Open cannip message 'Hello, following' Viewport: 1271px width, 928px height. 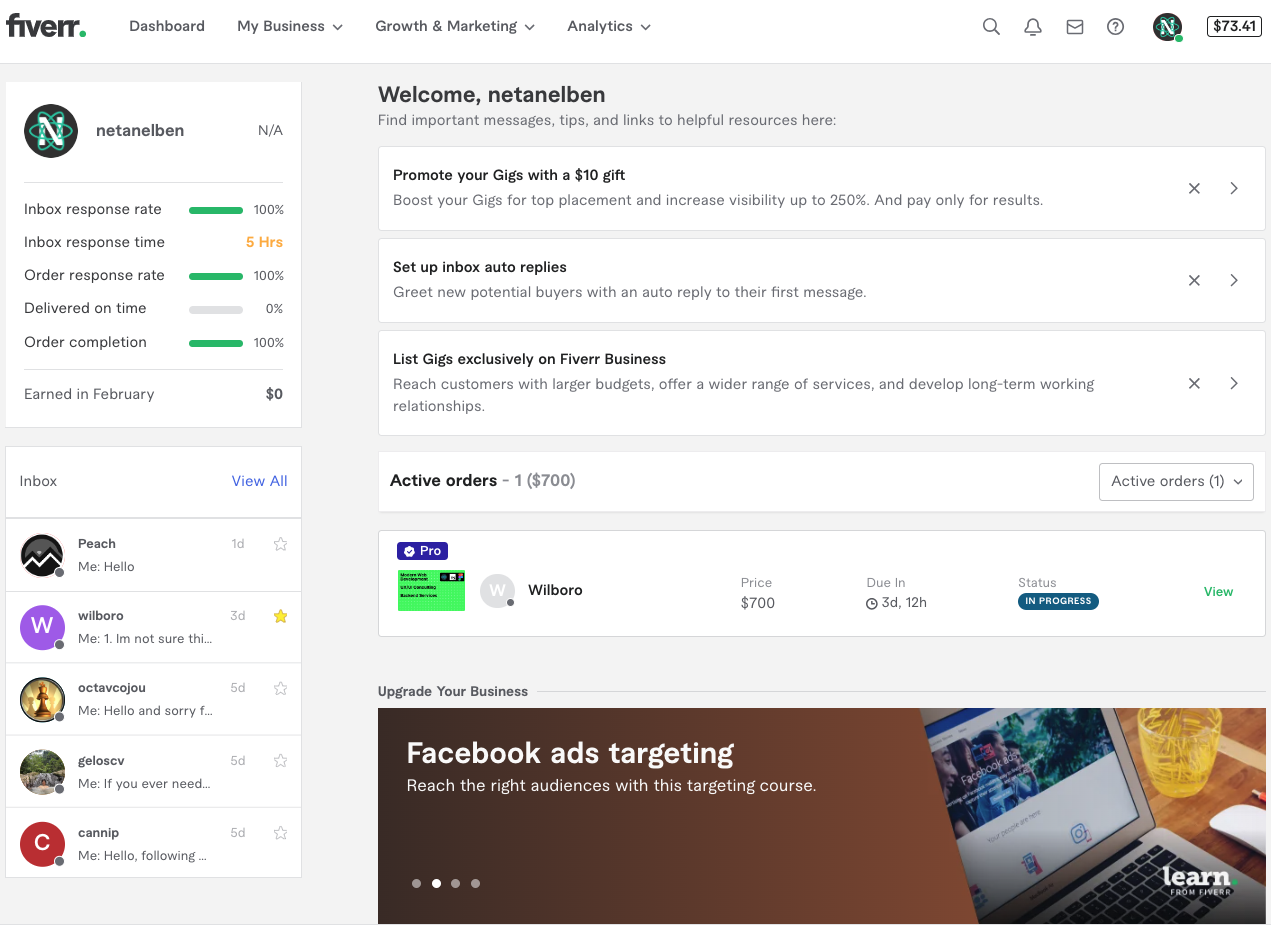pyautogui.click(x=143, y=855)
